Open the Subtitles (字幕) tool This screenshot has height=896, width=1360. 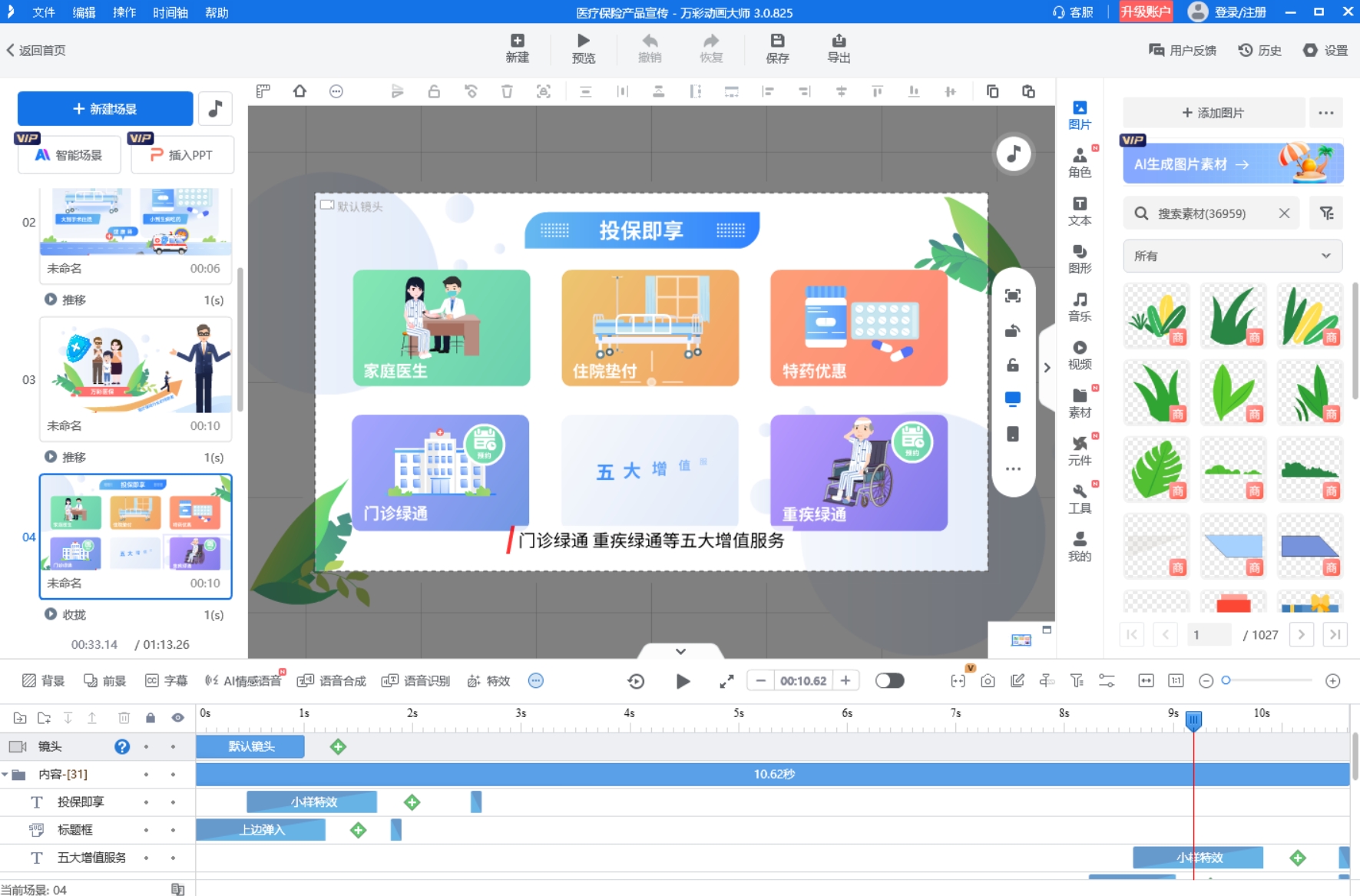pos(167,681)
